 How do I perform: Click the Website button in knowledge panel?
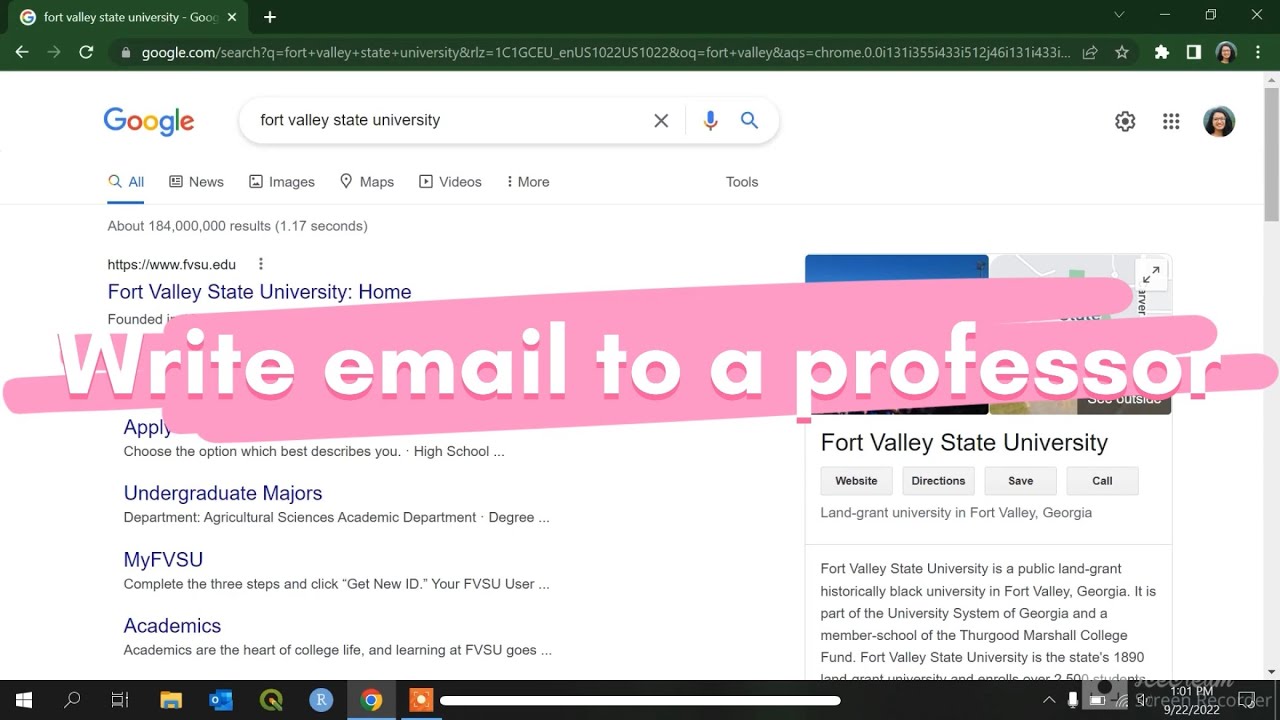[856, 481]
